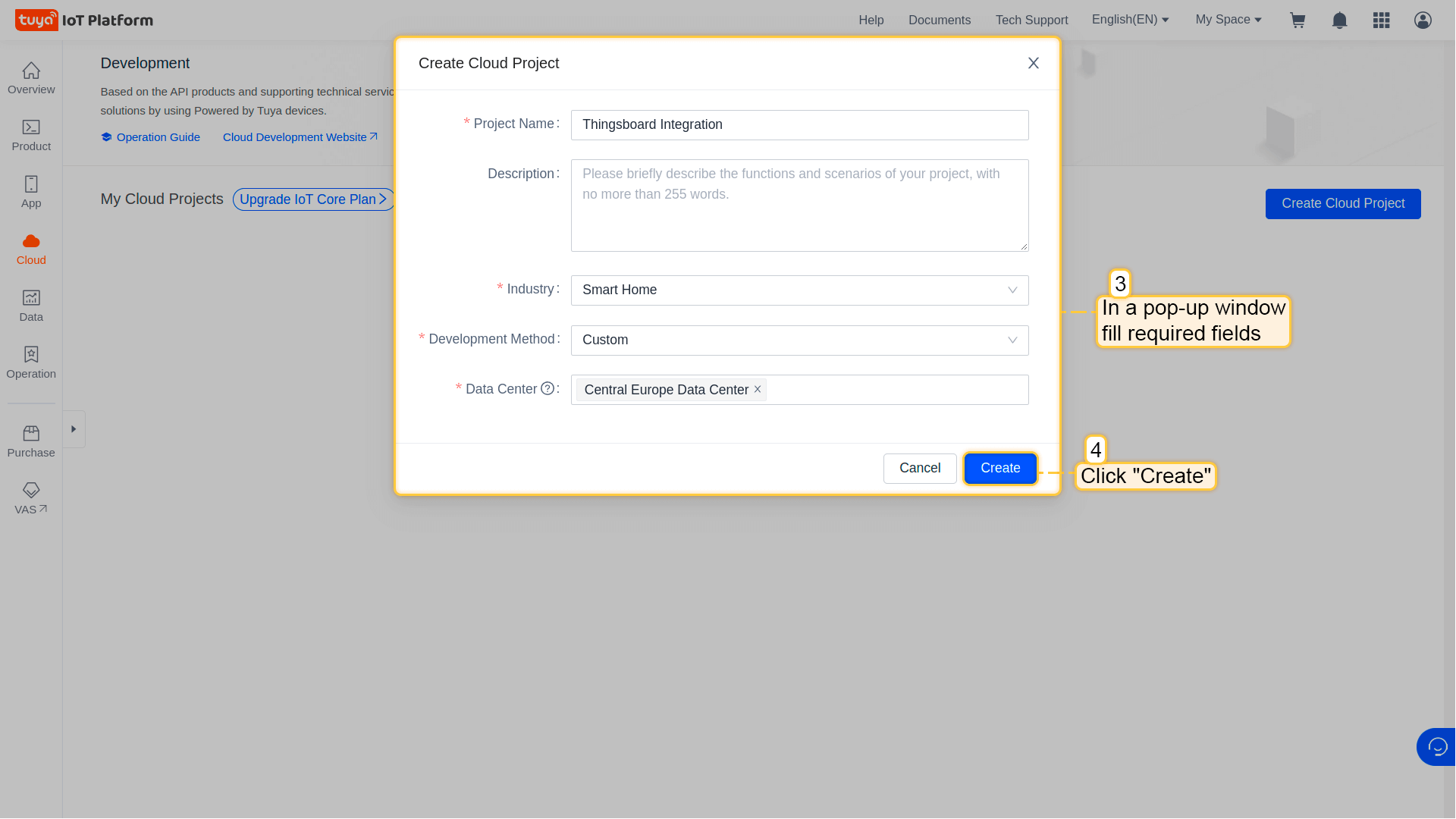Screen dimensions: 1456x819
Task: Expand the collapsed sidebar arrow
Action: [74, 429]
